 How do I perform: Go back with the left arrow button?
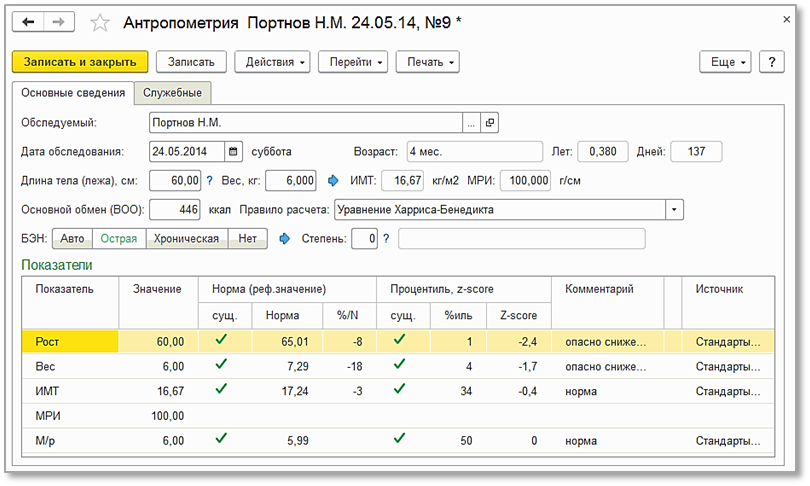tap(28, 22)
